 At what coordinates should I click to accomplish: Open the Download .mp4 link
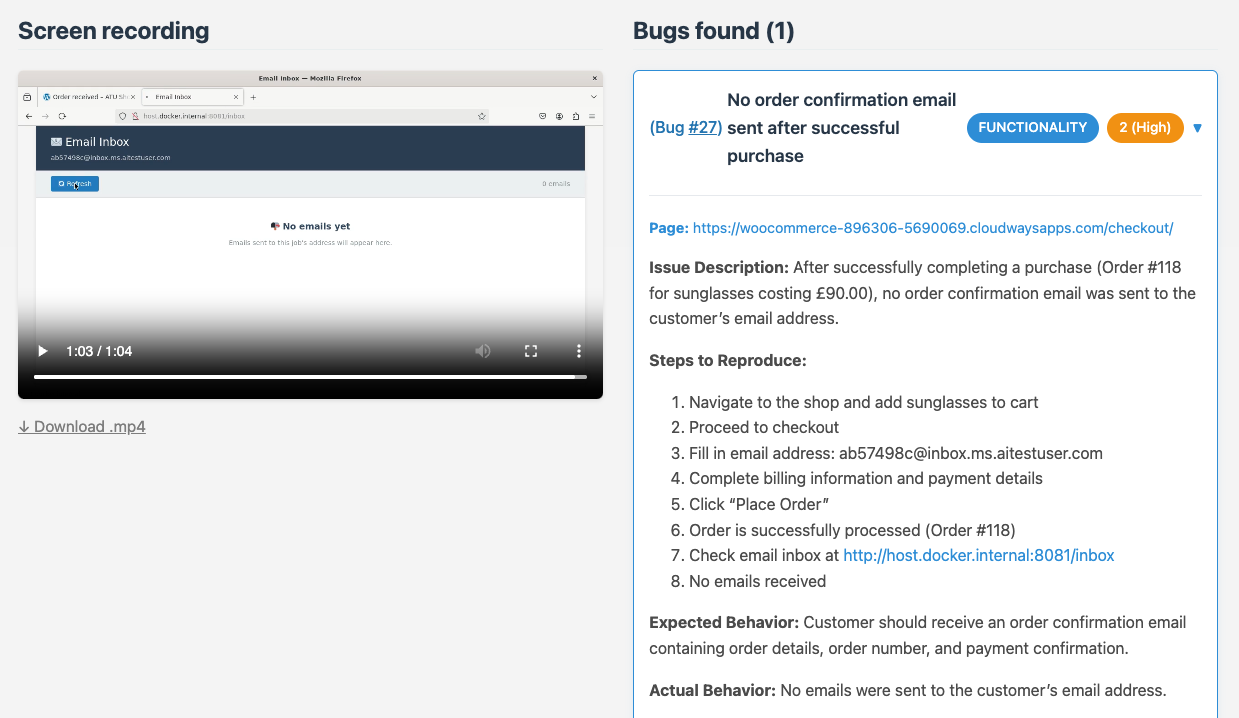[x=81, y=426]
